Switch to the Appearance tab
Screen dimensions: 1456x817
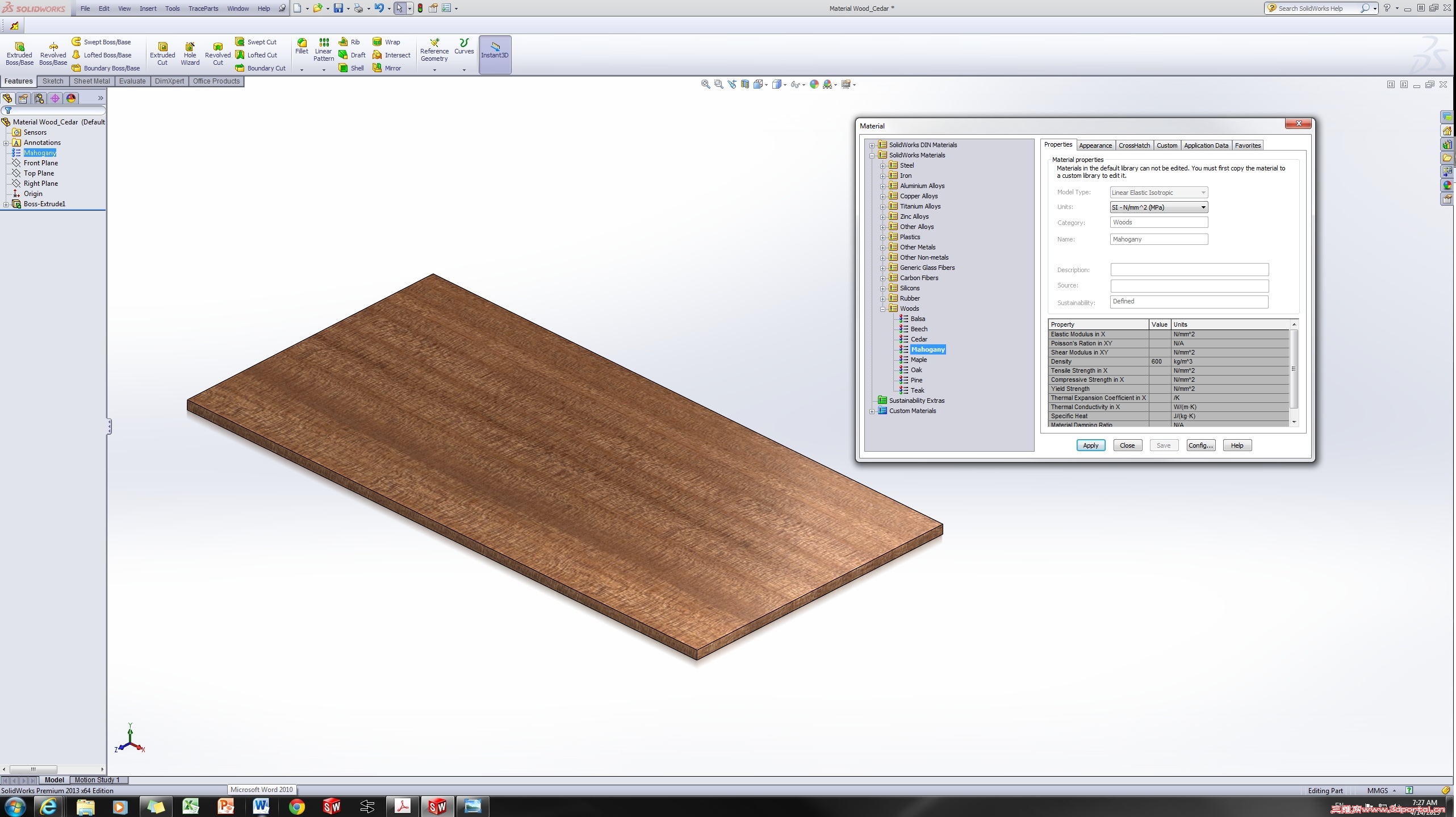click(1095, 145)
